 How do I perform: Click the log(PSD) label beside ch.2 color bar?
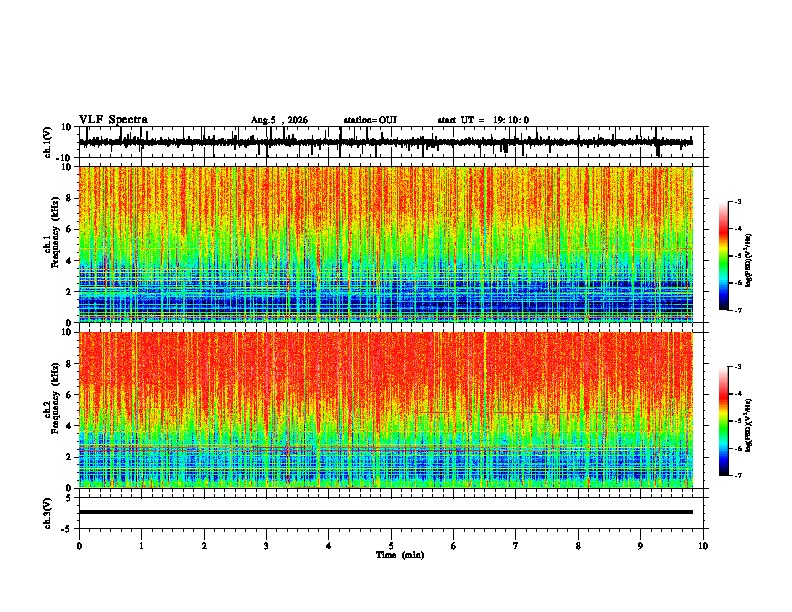(749, 424)
